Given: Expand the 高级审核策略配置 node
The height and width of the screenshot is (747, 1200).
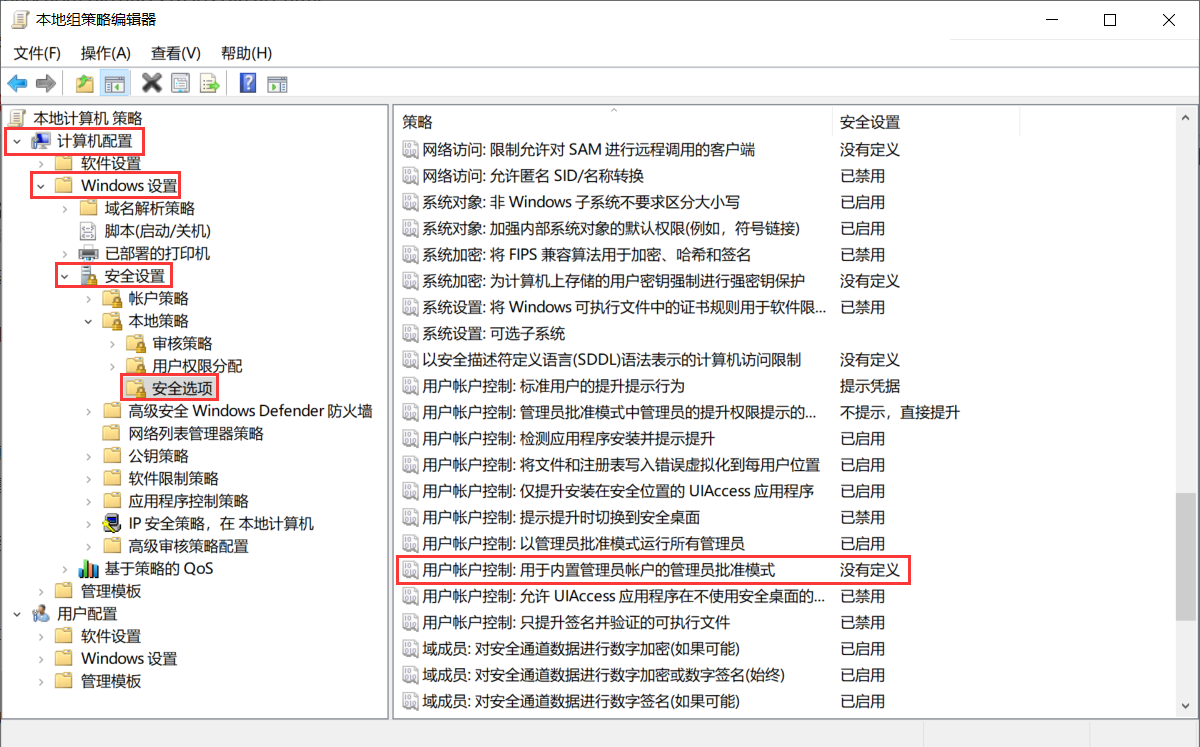Looking at the screenshot, I should coord(88,546).
